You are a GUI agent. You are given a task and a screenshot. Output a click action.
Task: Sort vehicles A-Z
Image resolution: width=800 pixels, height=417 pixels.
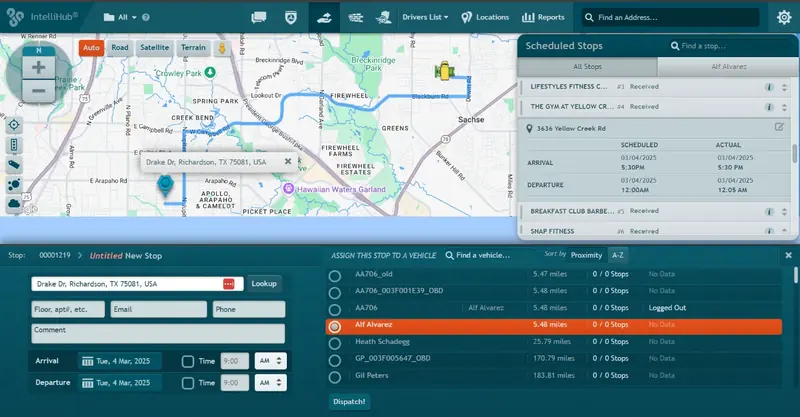coord(618,255)
